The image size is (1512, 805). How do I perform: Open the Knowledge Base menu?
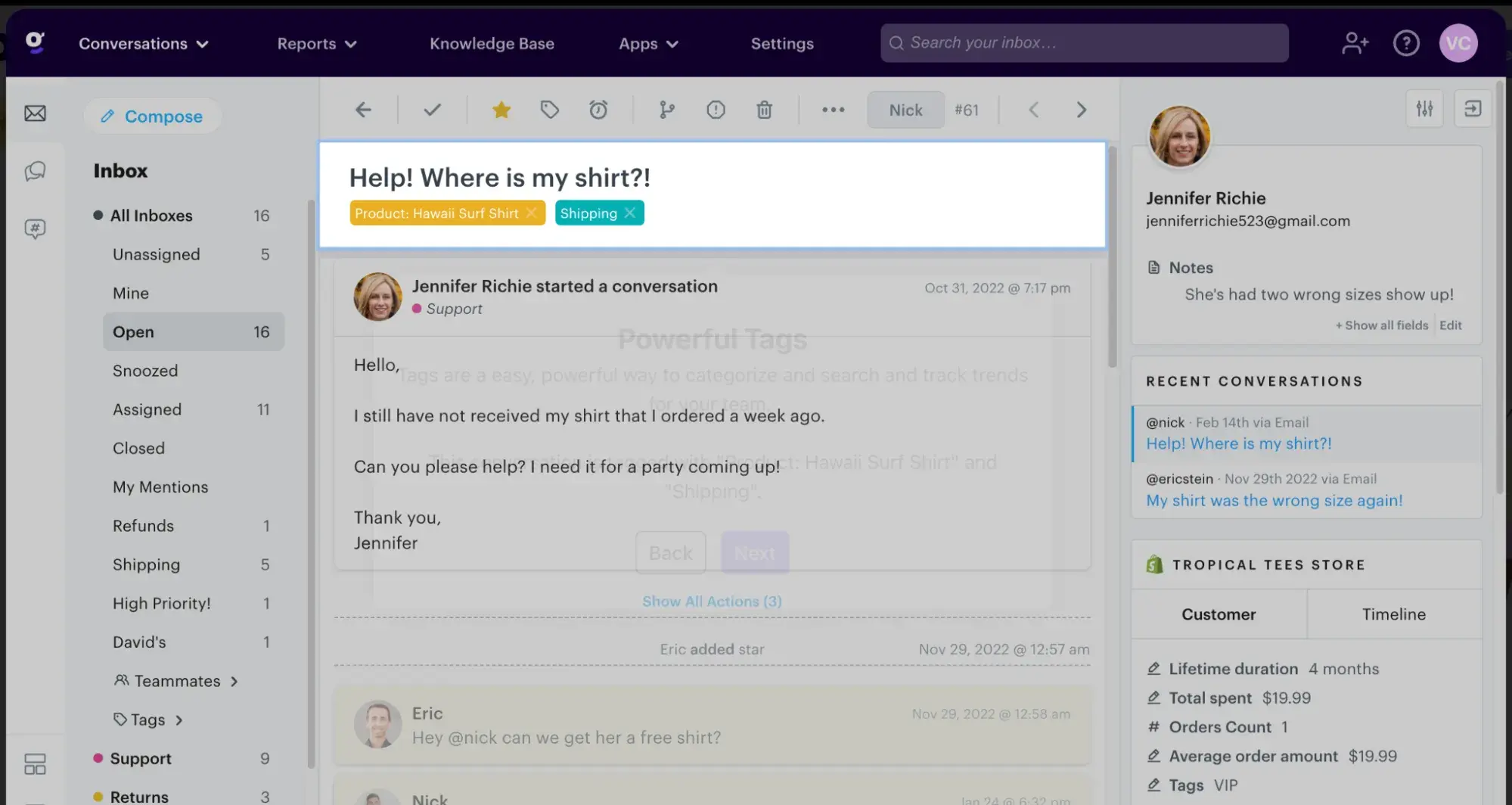[x=492, y=43]
